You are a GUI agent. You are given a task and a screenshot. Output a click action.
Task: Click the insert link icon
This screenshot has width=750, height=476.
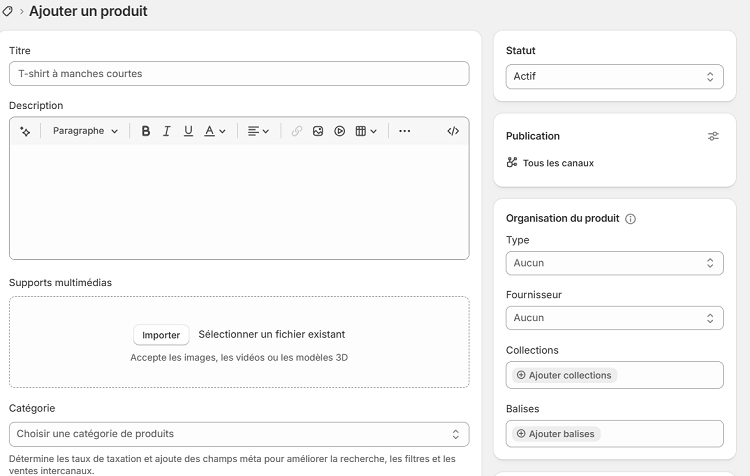tap(297, 131)
